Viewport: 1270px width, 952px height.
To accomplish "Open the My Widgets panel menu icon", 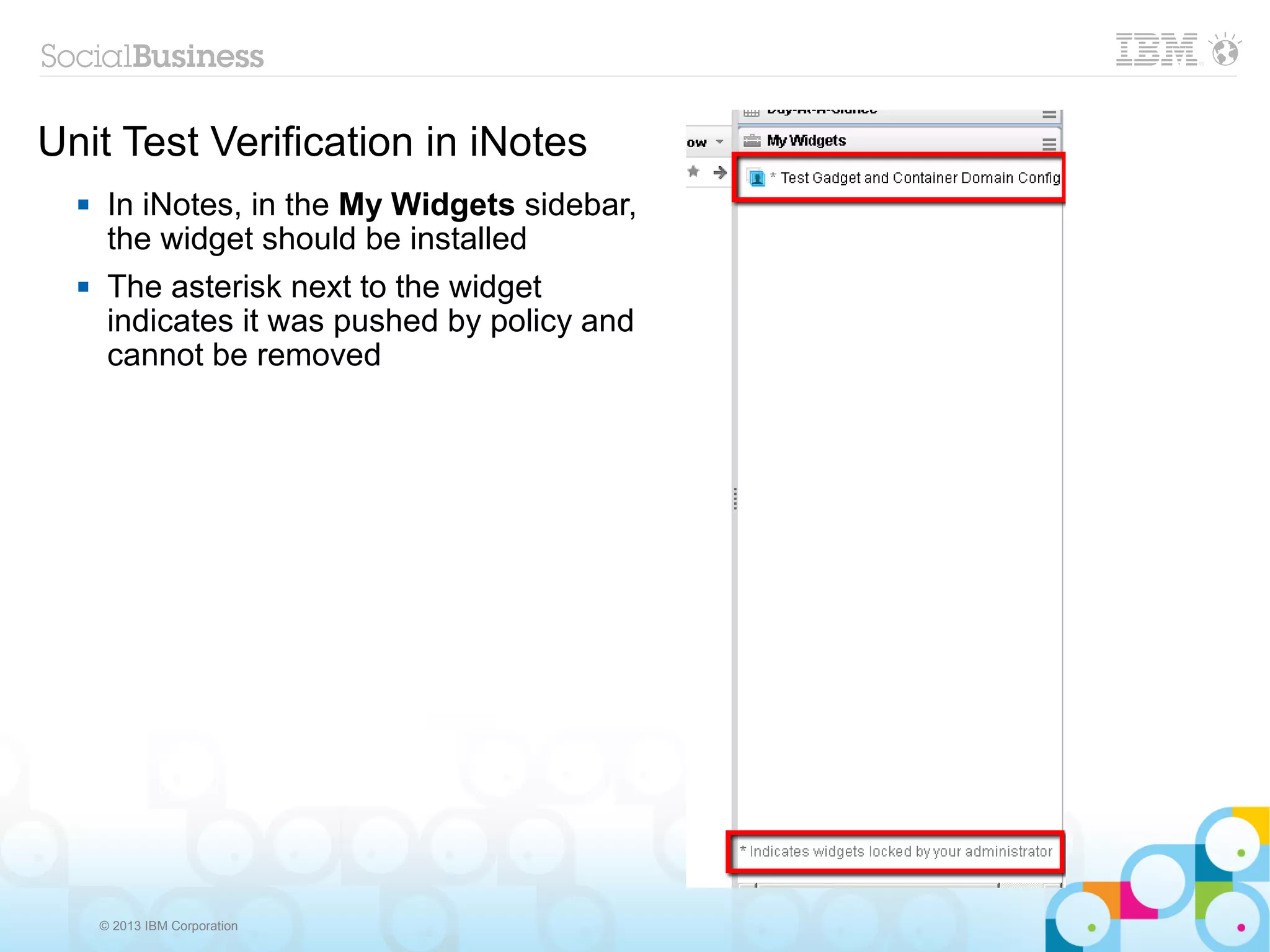I will (1049, 144).
